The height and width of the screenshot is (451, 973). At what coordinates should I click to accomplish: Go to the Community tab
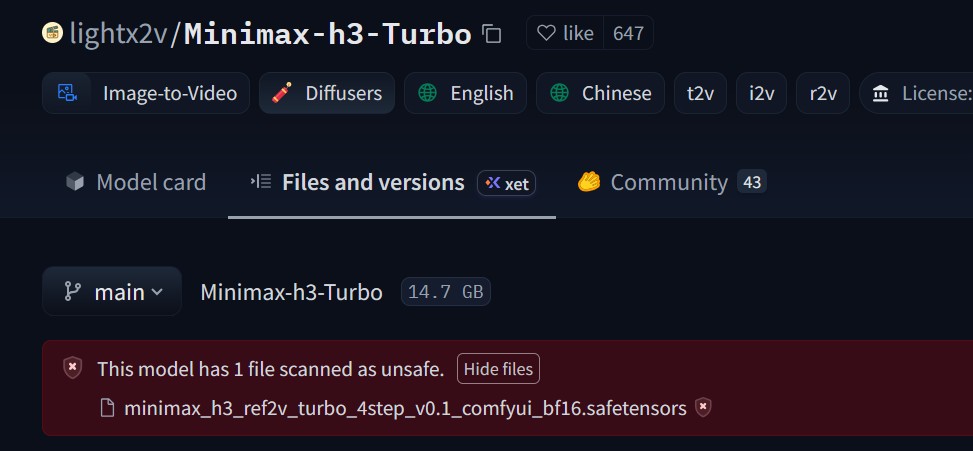tap(672, 182)
